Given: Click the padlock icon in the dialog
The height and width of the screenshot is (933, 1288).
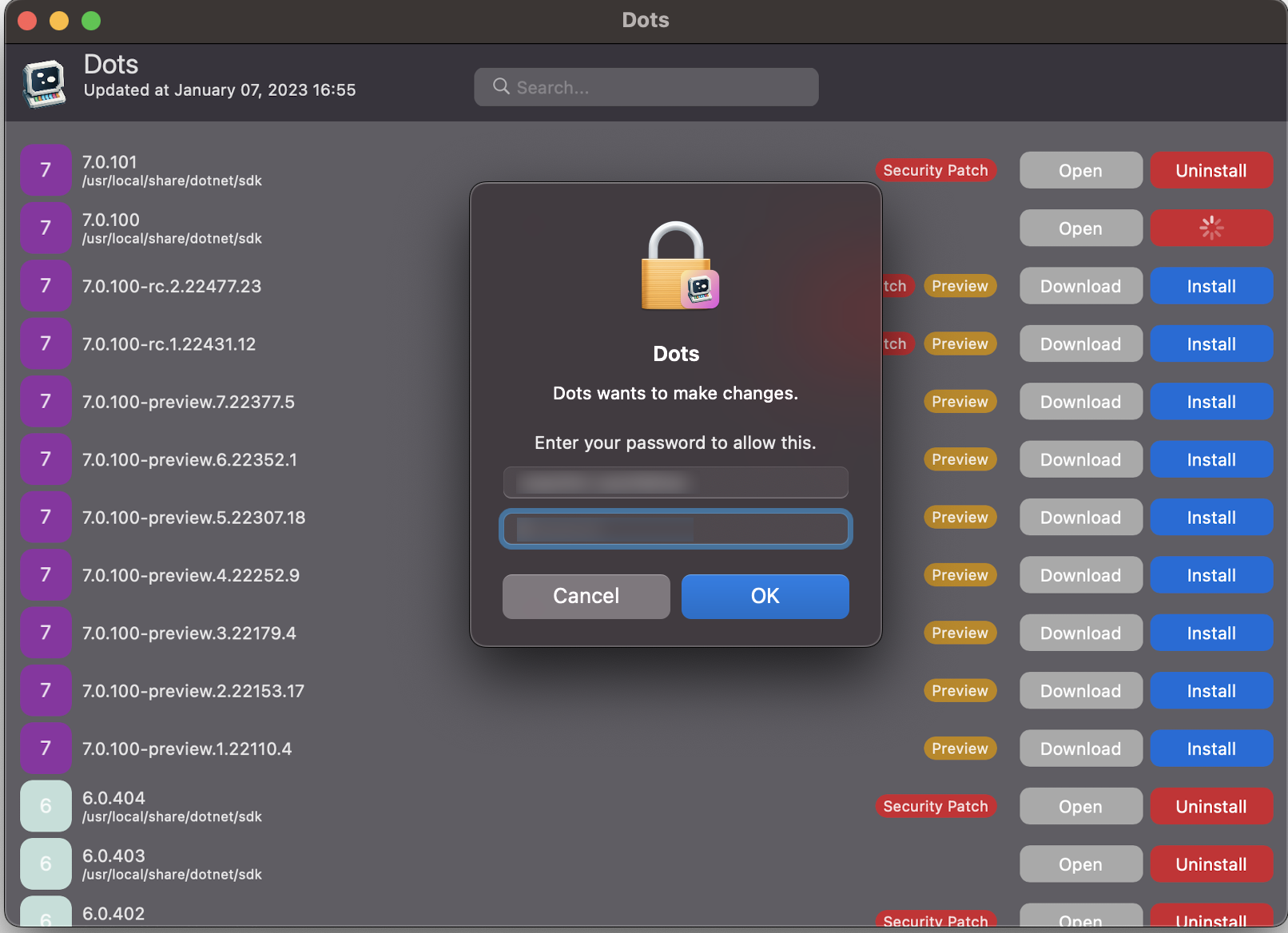Looking at the screenshot, I should tap(678, 265).
